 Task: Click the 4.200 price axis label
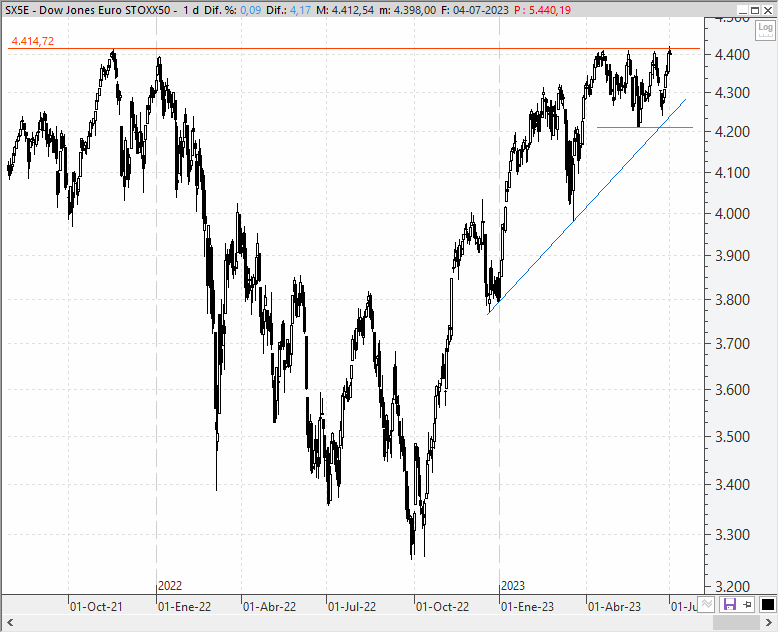(x=732, y=132)
